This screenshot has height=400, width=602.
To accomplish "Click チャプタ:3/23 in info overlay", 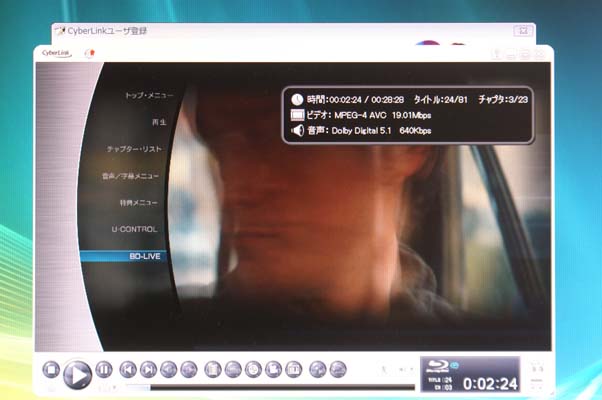I will 503,99.
